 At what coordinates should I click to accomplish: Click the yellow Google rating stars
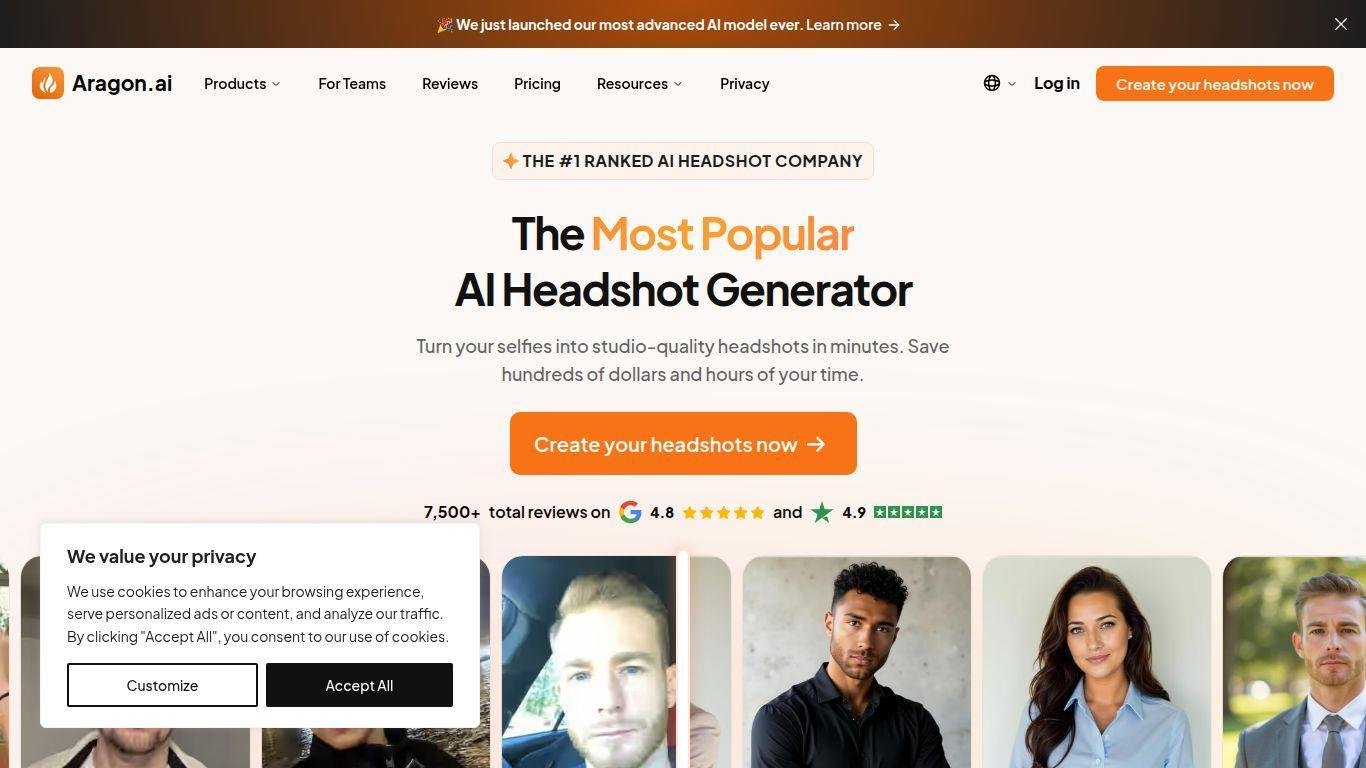(723, 512)
